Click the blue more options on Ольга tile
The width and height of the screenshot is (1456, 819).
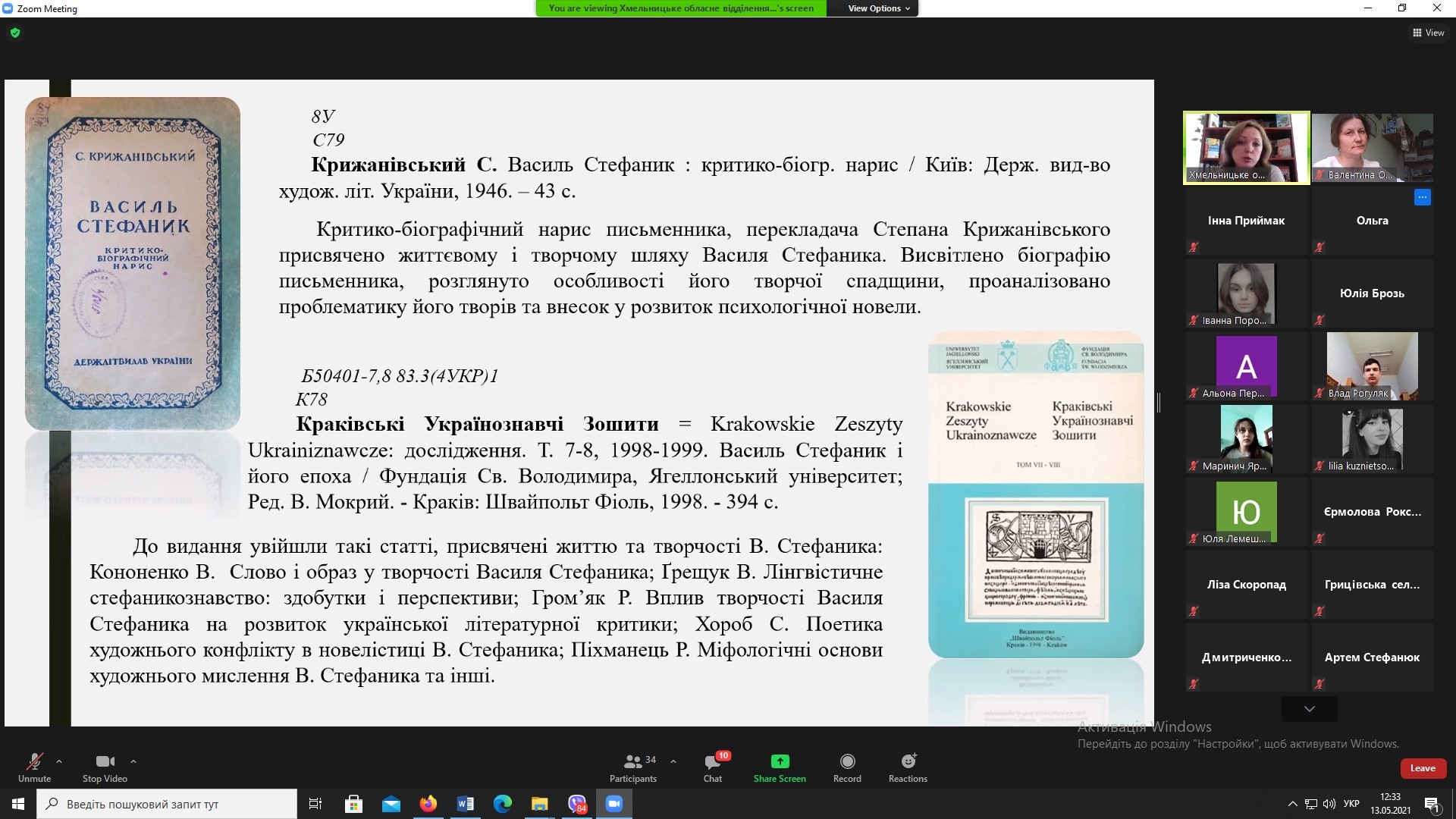pos(1422,197)
